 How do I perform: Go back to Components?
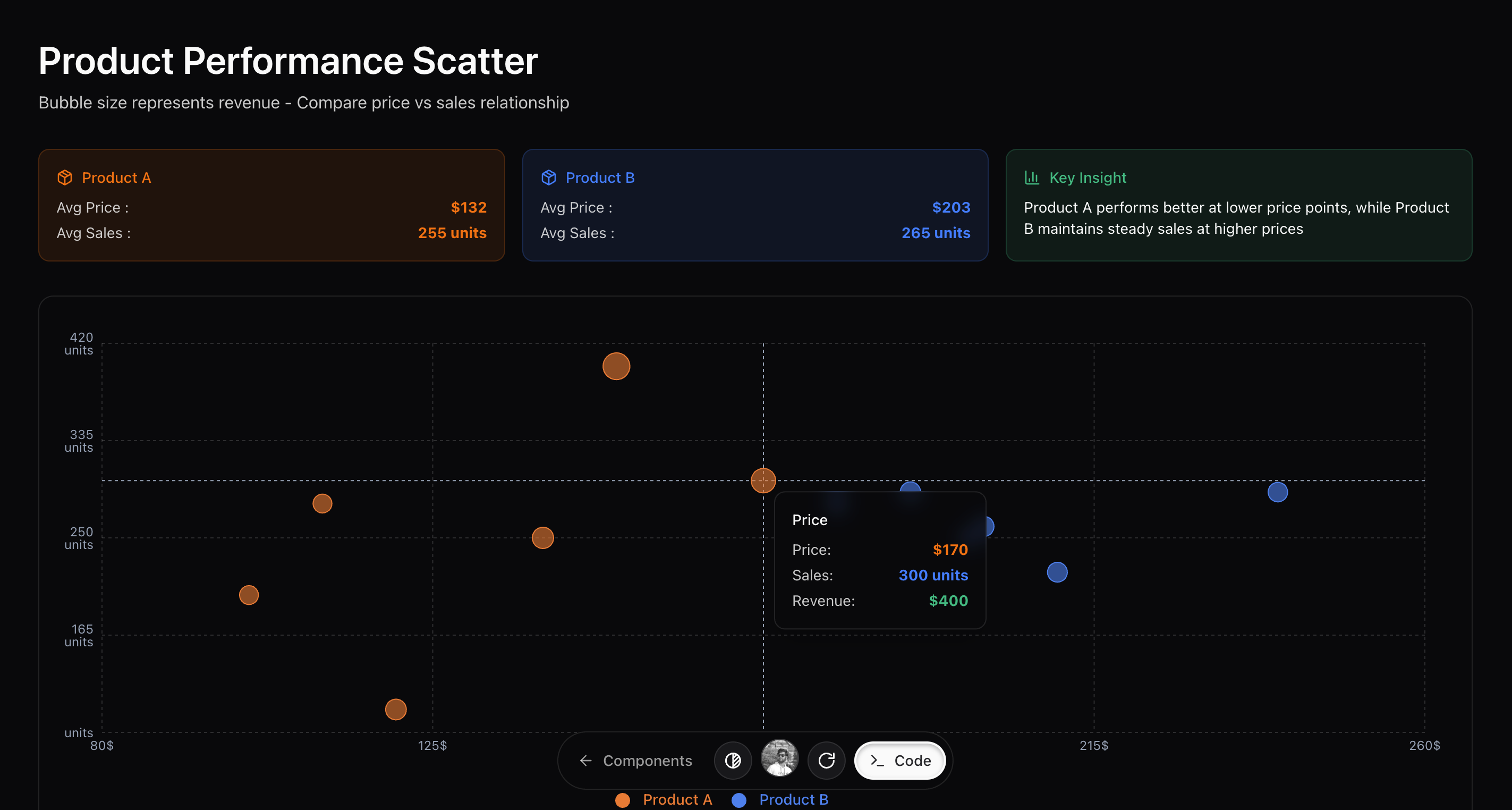pyautogui.click(x=636, y=761)
